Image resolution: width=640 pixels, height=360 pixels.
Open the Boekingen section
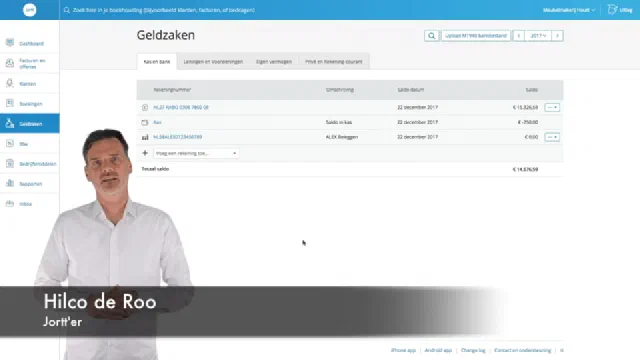click(x=31, y=104)
